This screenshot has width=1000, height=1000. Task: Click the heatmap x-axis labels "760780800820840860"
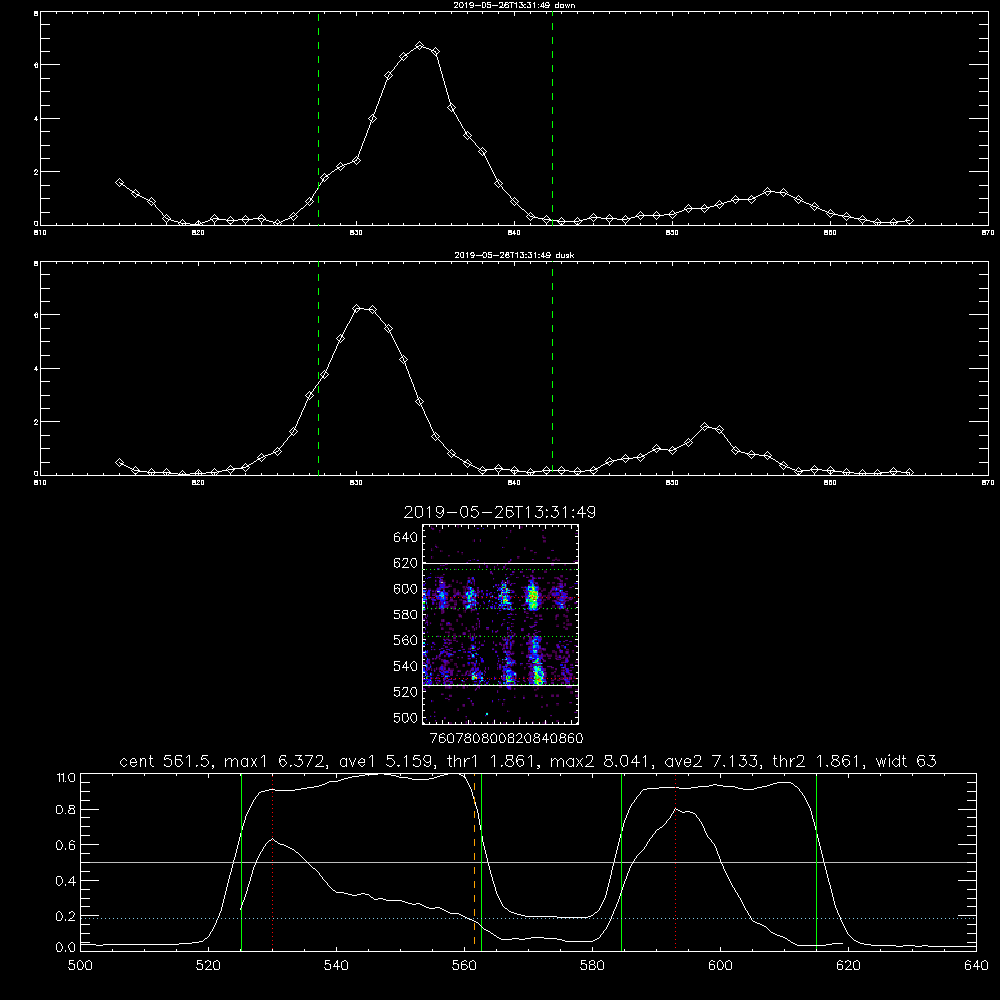[506, 739]
